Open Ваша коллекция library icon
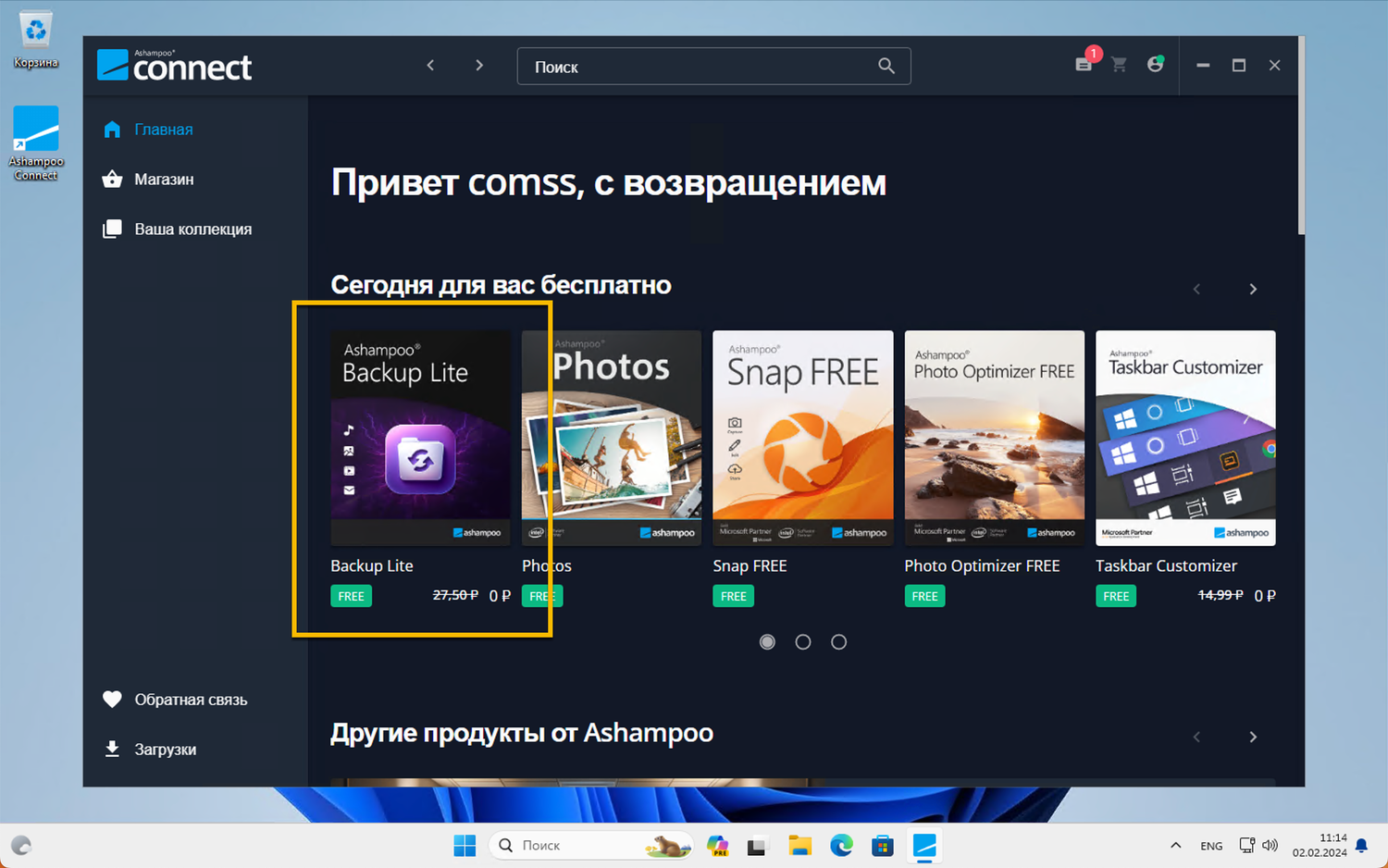The height and width of the screenshot is (868, 1388). (x=112, y=229)
